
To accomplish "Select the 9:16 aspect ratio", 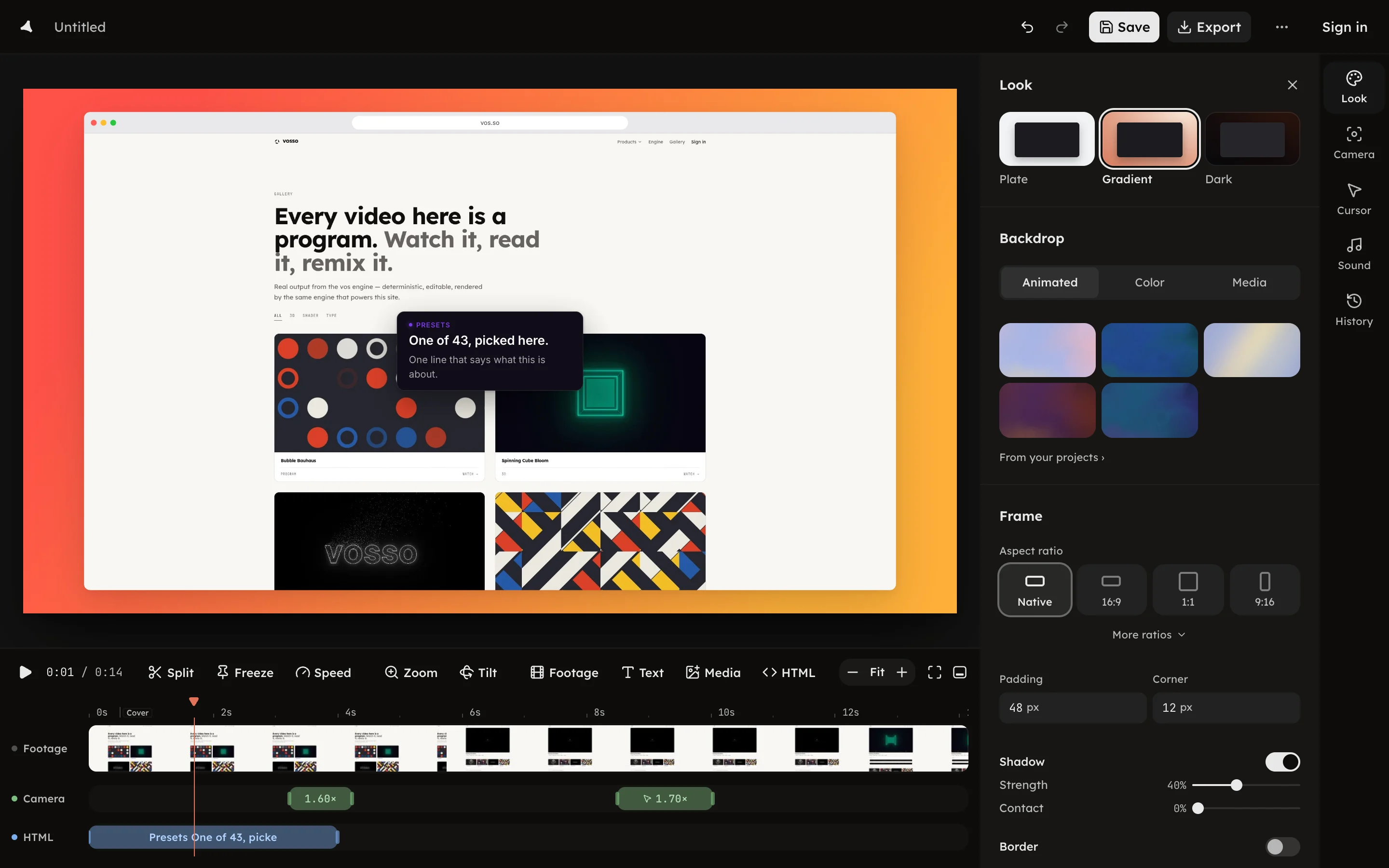I will [1265, 590].
